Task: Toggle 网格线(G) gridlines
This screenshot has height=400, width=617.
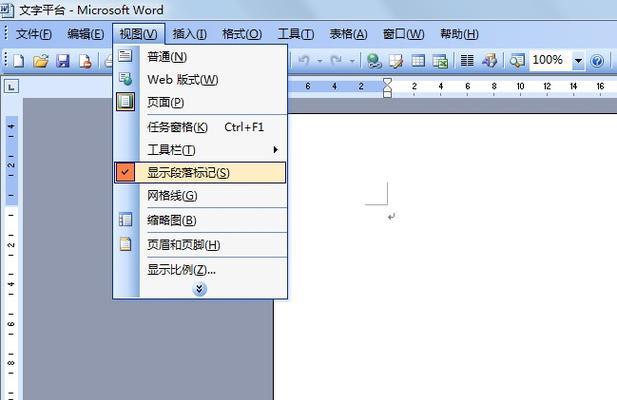Action: click(x=200, y=195)
